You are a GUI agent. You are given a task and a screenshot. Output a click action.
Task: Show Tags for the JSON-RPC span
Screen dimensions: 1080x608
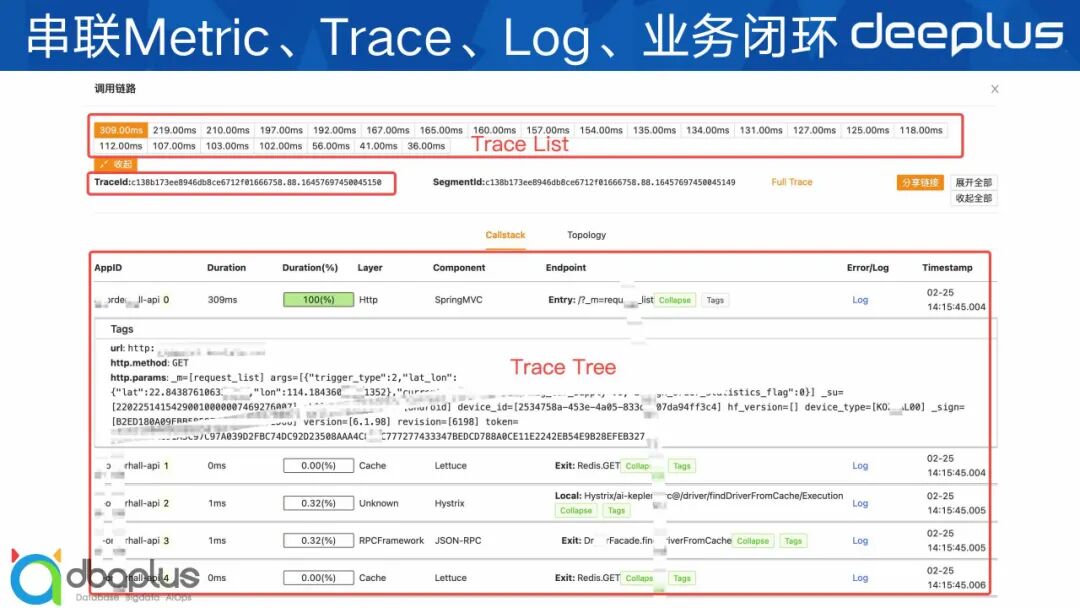click(793, 541)
